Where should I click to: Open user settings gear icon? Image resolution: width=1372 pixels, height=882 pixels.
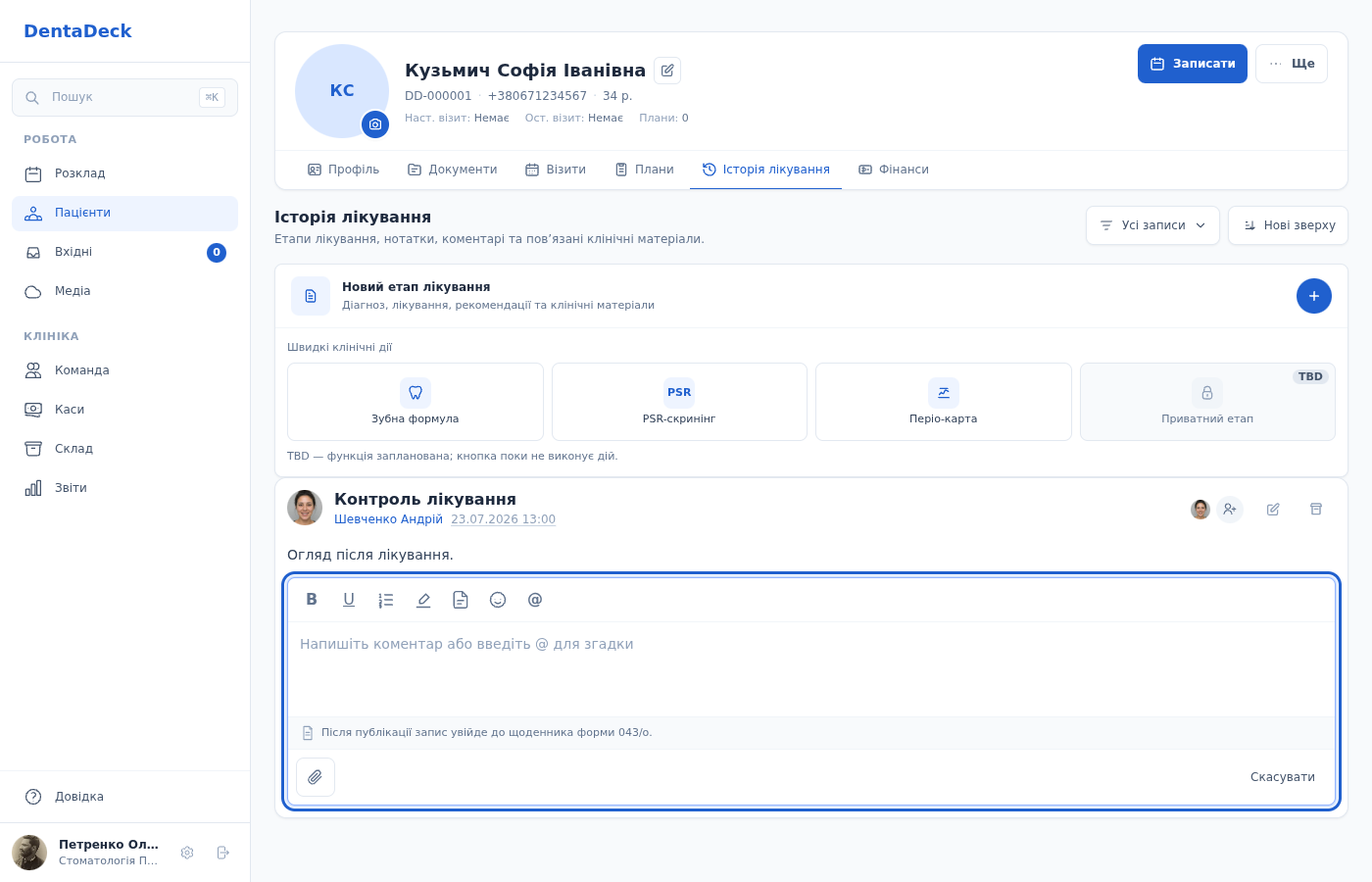(x=187, y=853)
